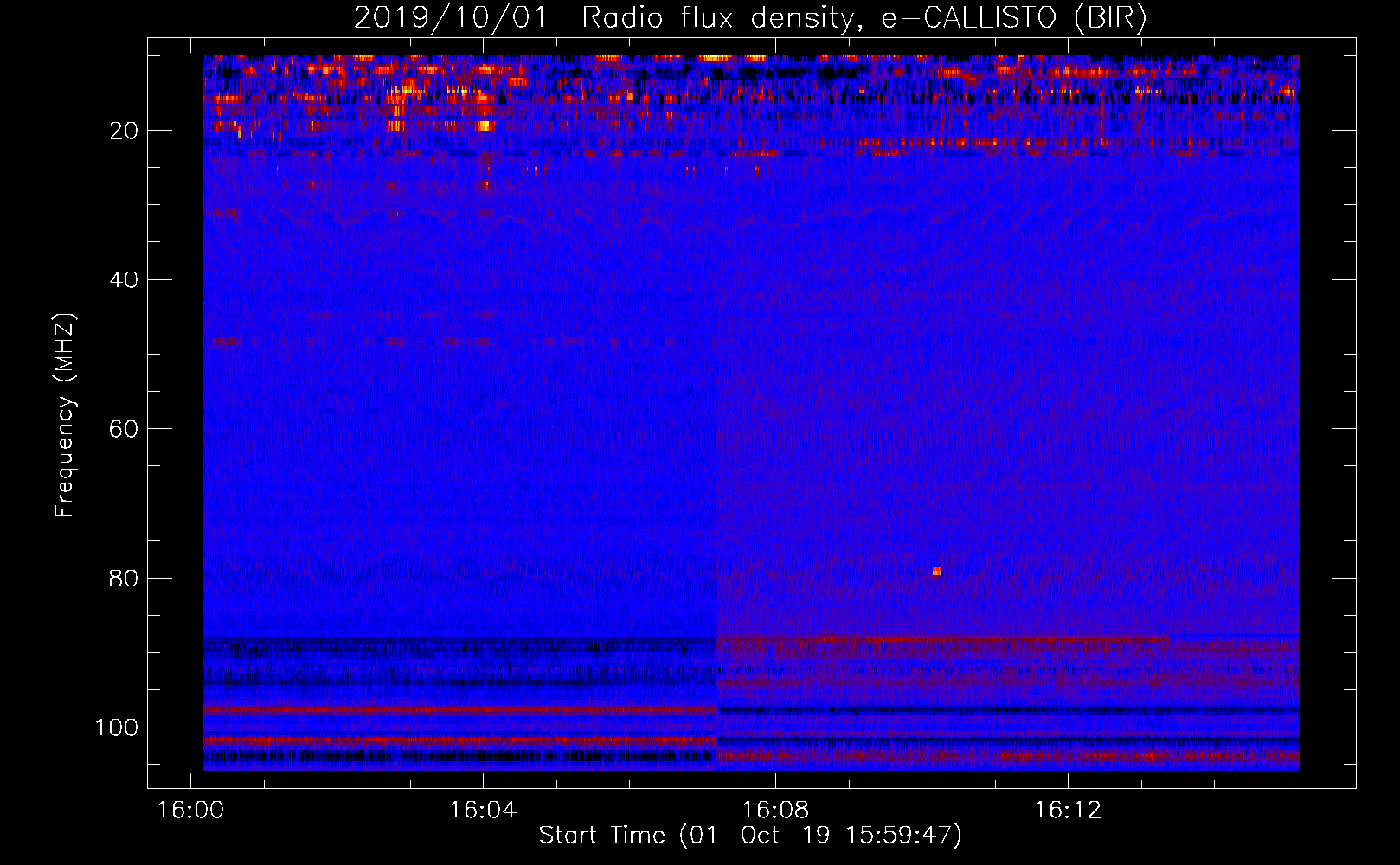Click the '20' frequency tick label
This screenshot has height=865, width=1400.
pyautogui.click(x=125, y=131)
